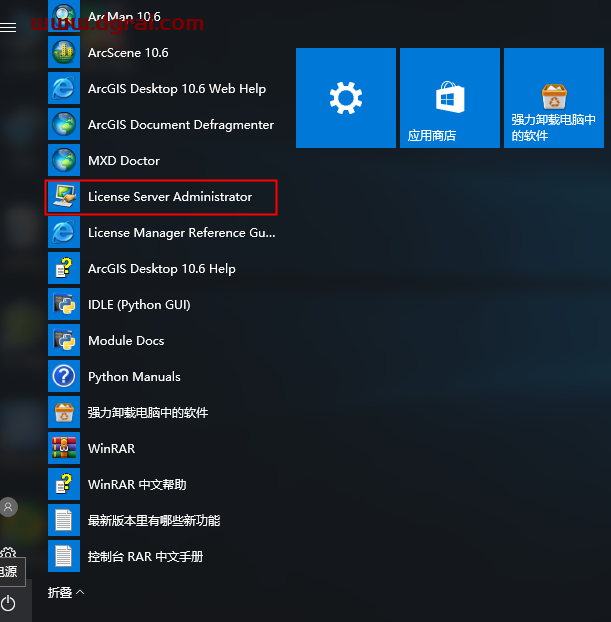Click the Module Docs Python icon
Screen dimensions: 611x622
pyautogui.click(x=63, y=340)
